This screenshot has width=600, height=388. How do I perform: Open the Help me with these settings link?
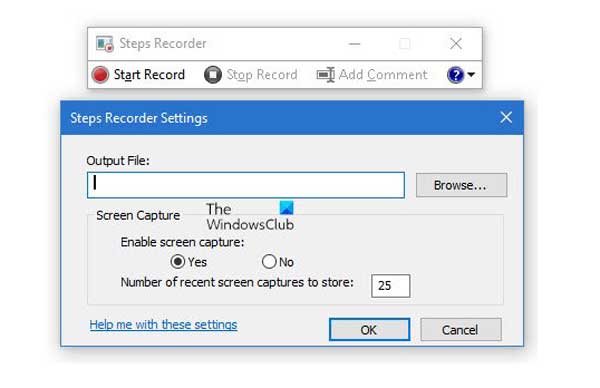click(163, 324)
